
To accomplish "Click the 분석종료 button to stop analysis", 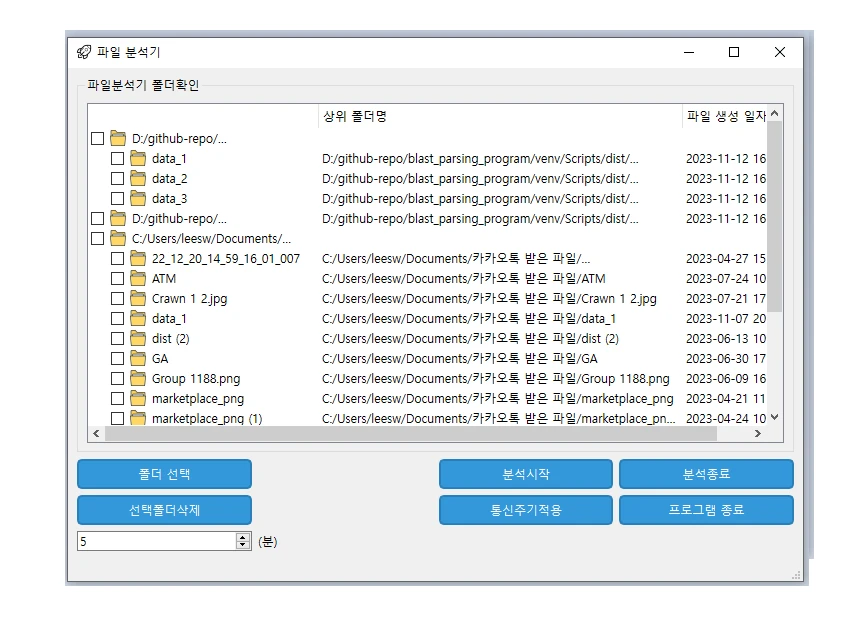I will pos(706,474).
